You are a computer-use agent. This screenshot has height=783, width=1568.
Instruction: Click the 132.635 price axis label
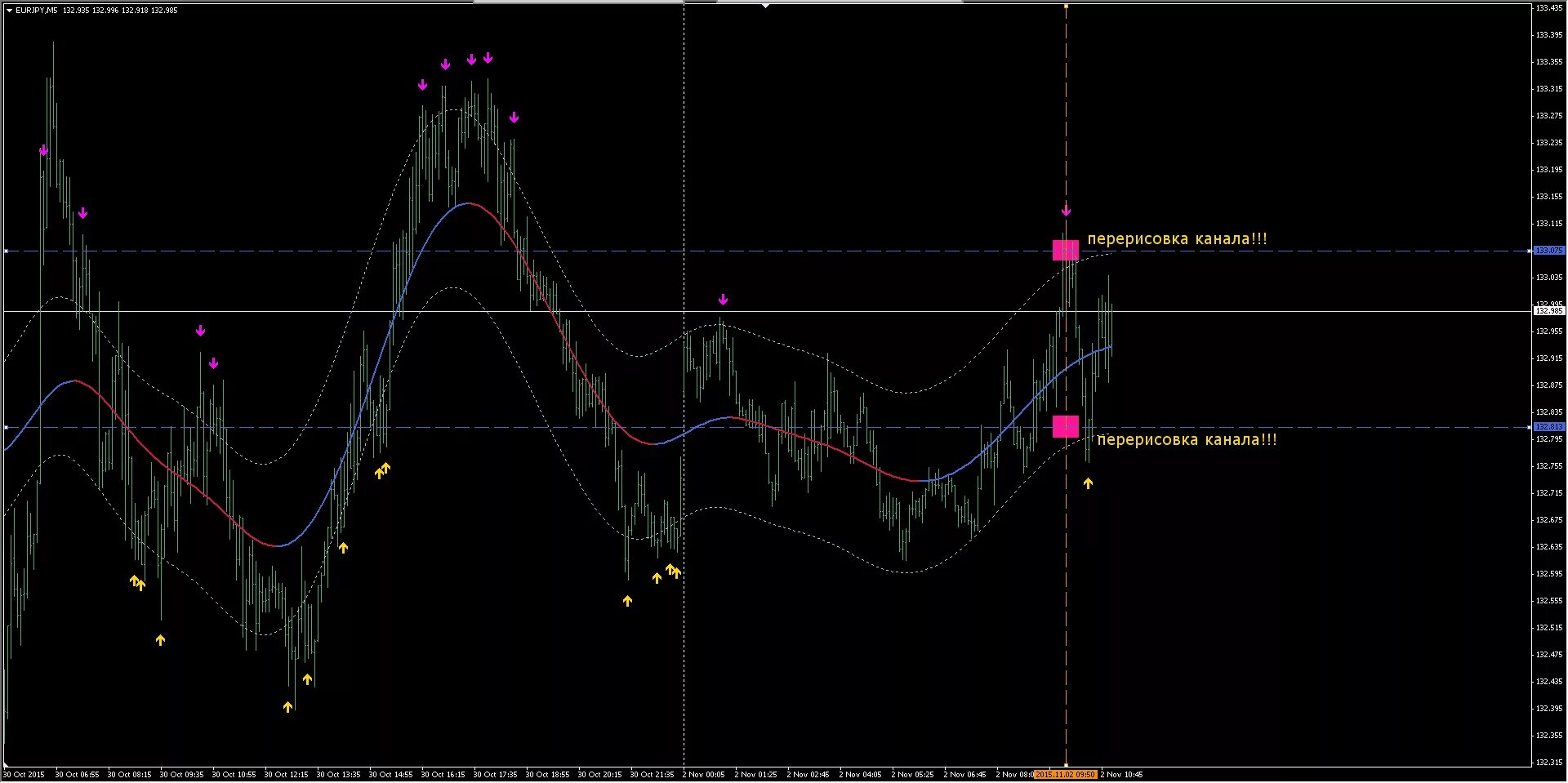tap(1549, 547)
